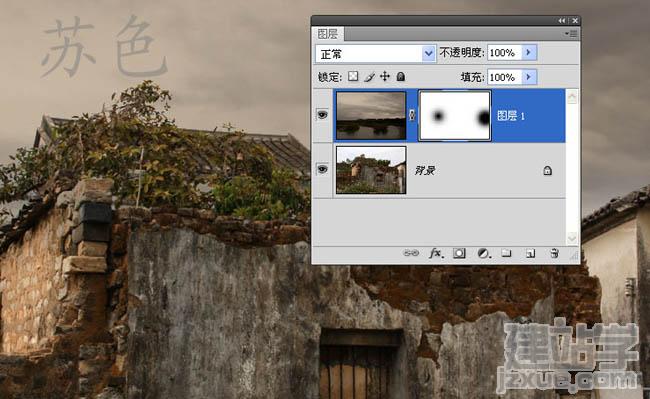Switch to the 图层 panel tab
This screenshot has height=399, width=650.
(327, 34)
